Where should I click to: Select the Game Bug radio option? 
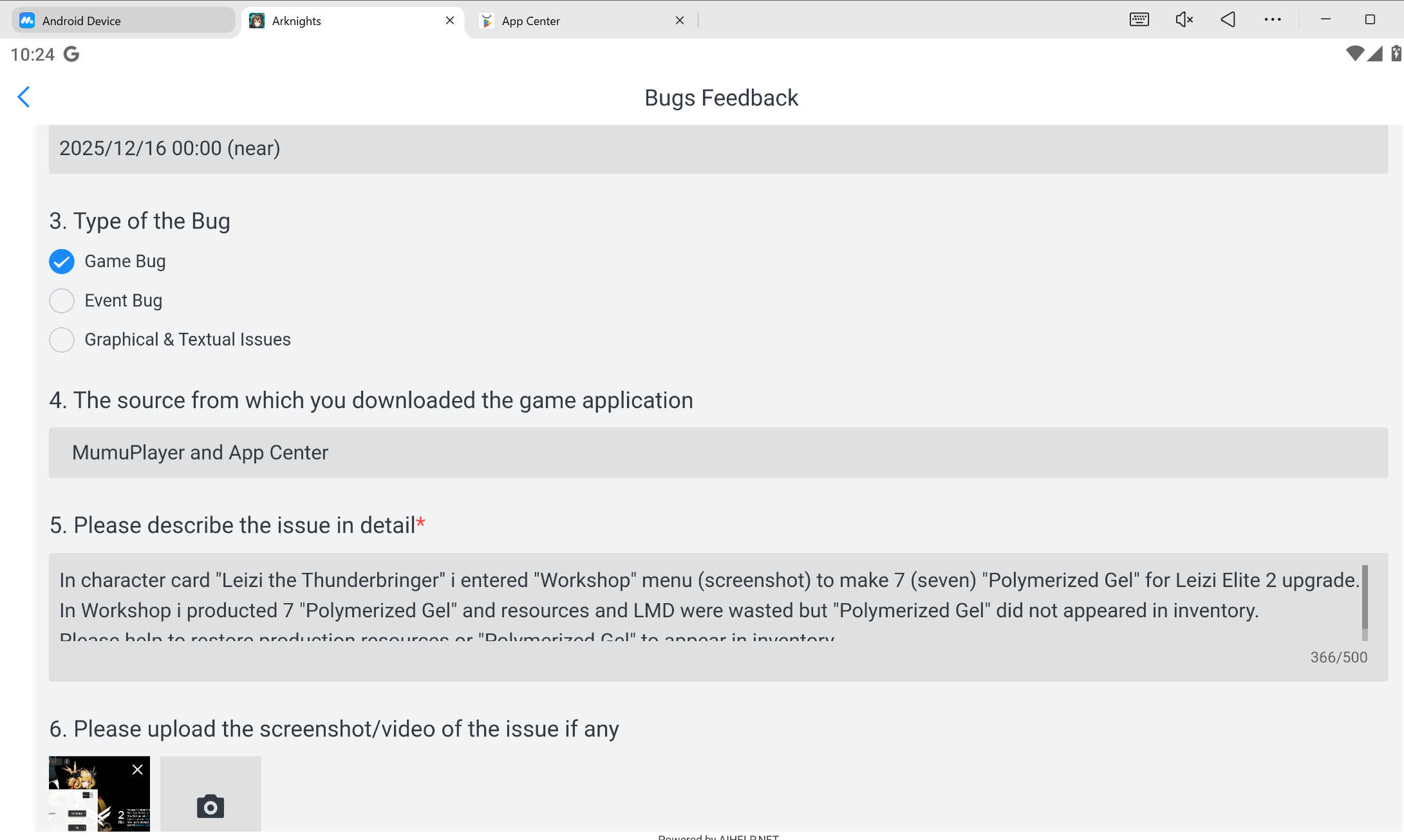[x=62, y=261]
